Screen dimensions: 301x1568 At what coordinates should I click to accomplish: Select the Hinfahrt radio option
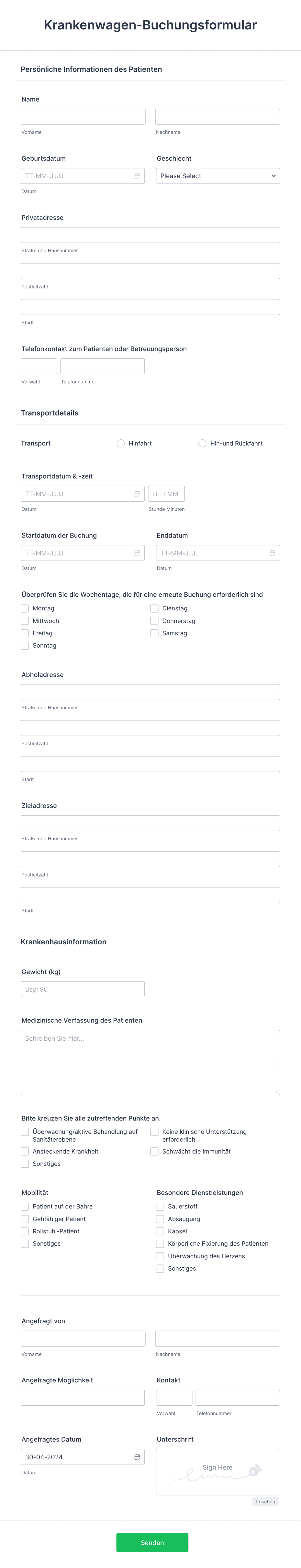121,443
